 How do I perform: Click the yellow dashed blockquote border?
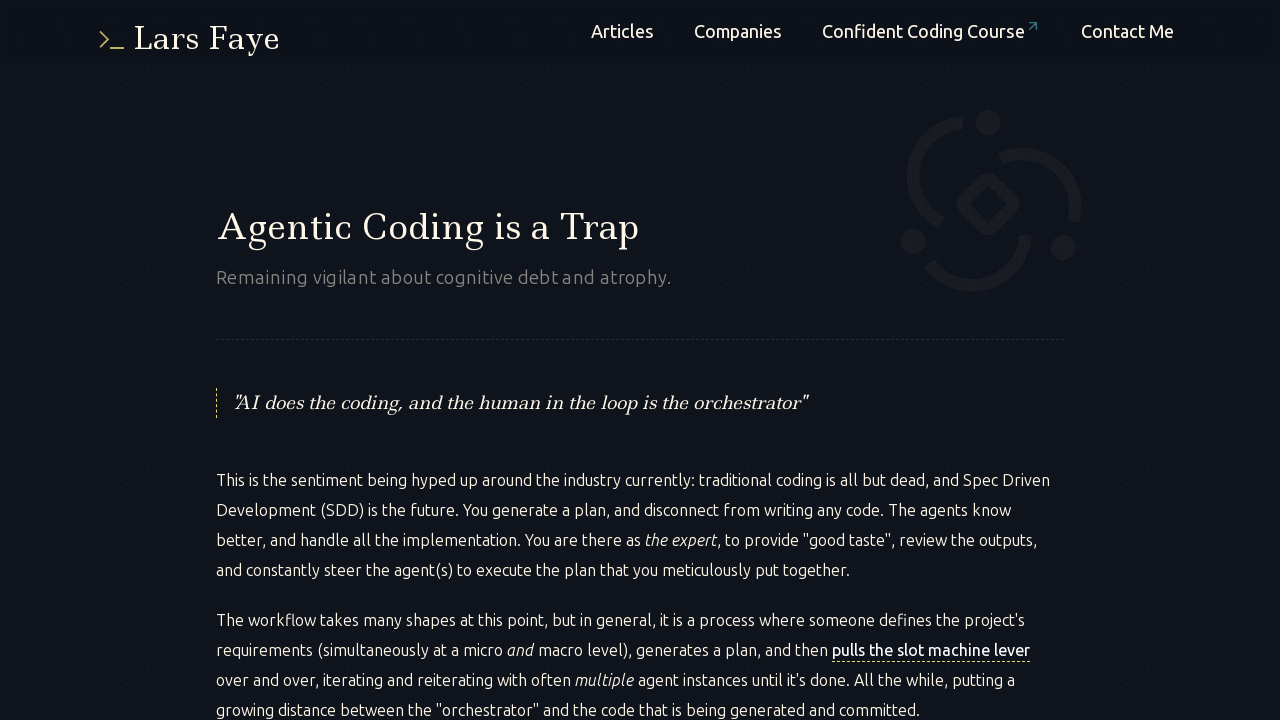point(217,403)
